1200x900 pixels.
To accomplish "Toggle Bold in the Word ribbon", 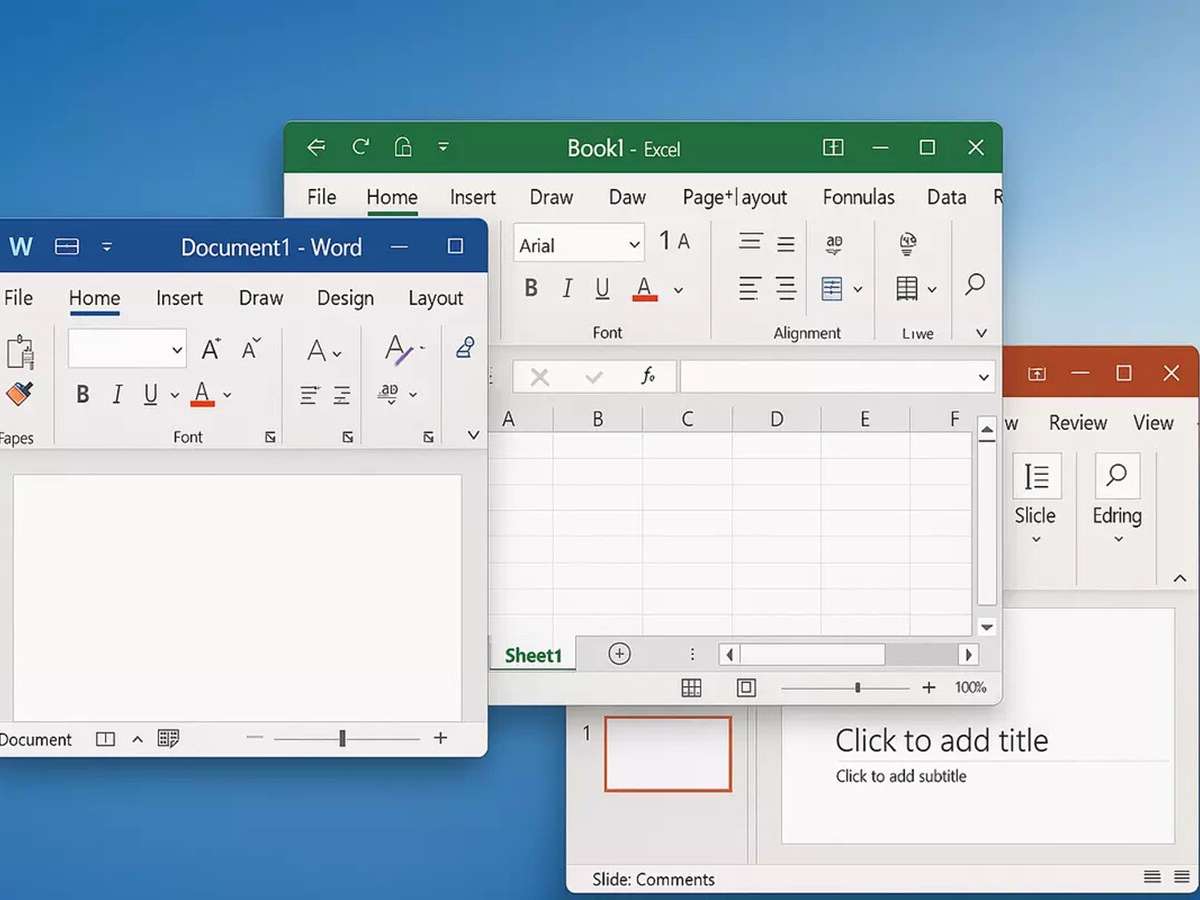I will (83, 395).
